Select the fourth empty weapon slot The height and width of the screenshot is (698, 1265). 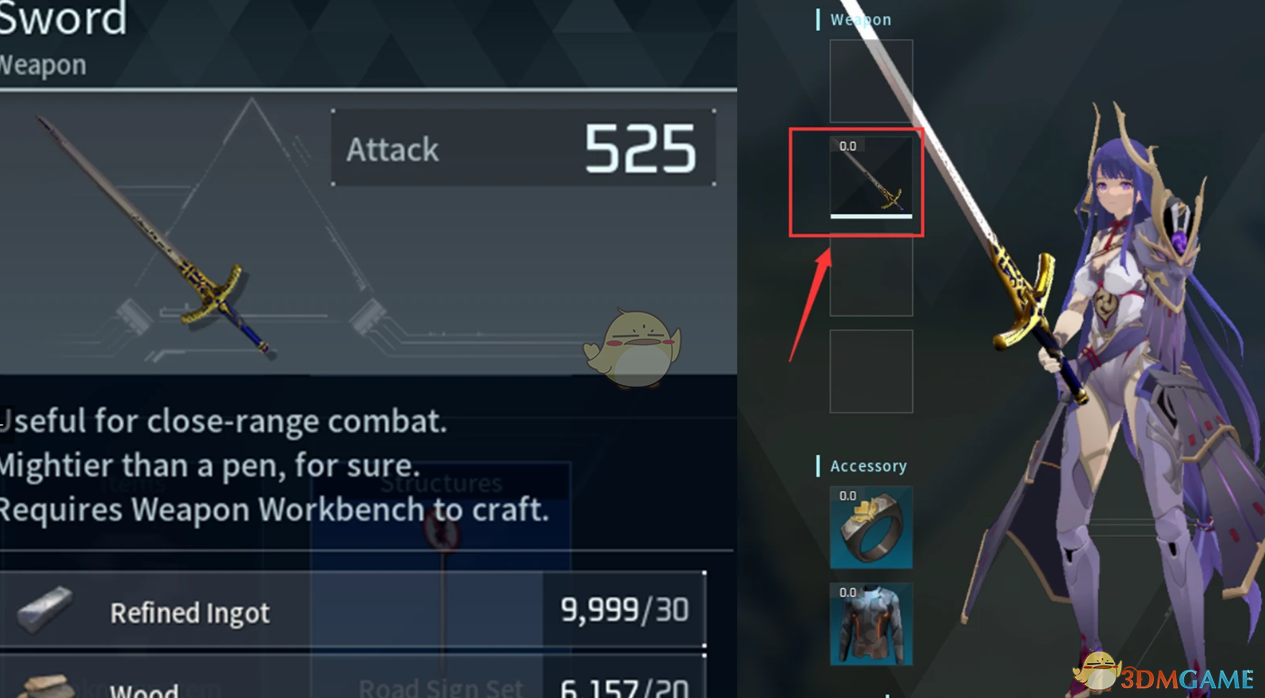(x=871, y=371)
